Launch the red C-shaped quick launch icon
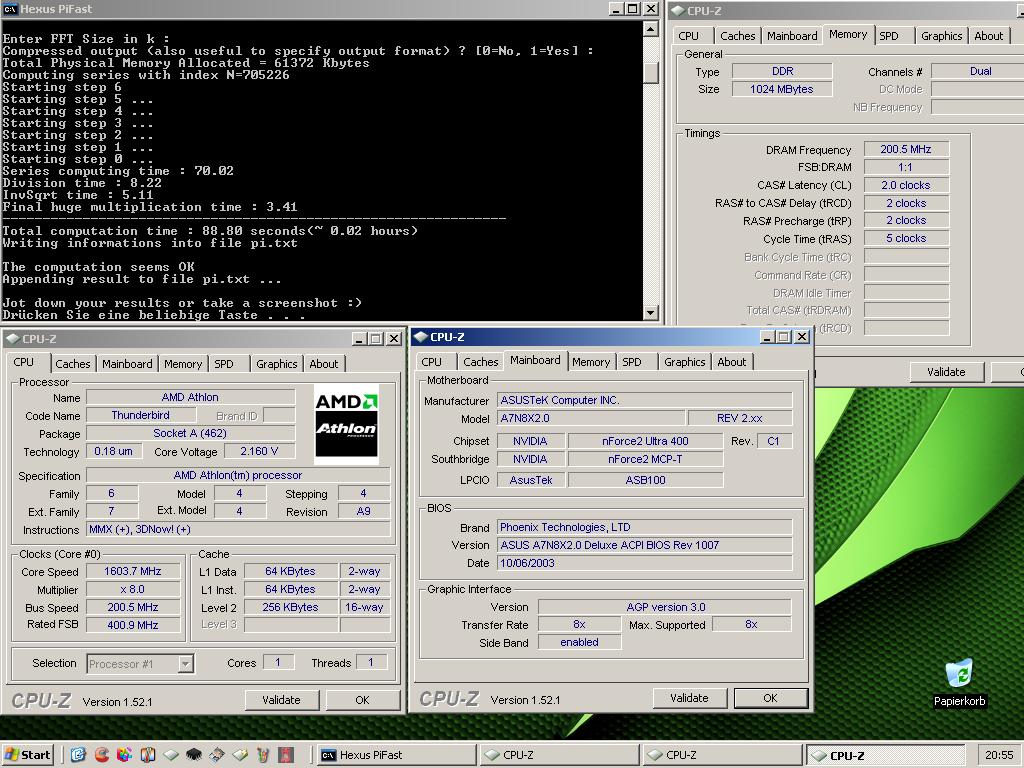Viewport: 1024px width, 768px height. click(101, 755)
